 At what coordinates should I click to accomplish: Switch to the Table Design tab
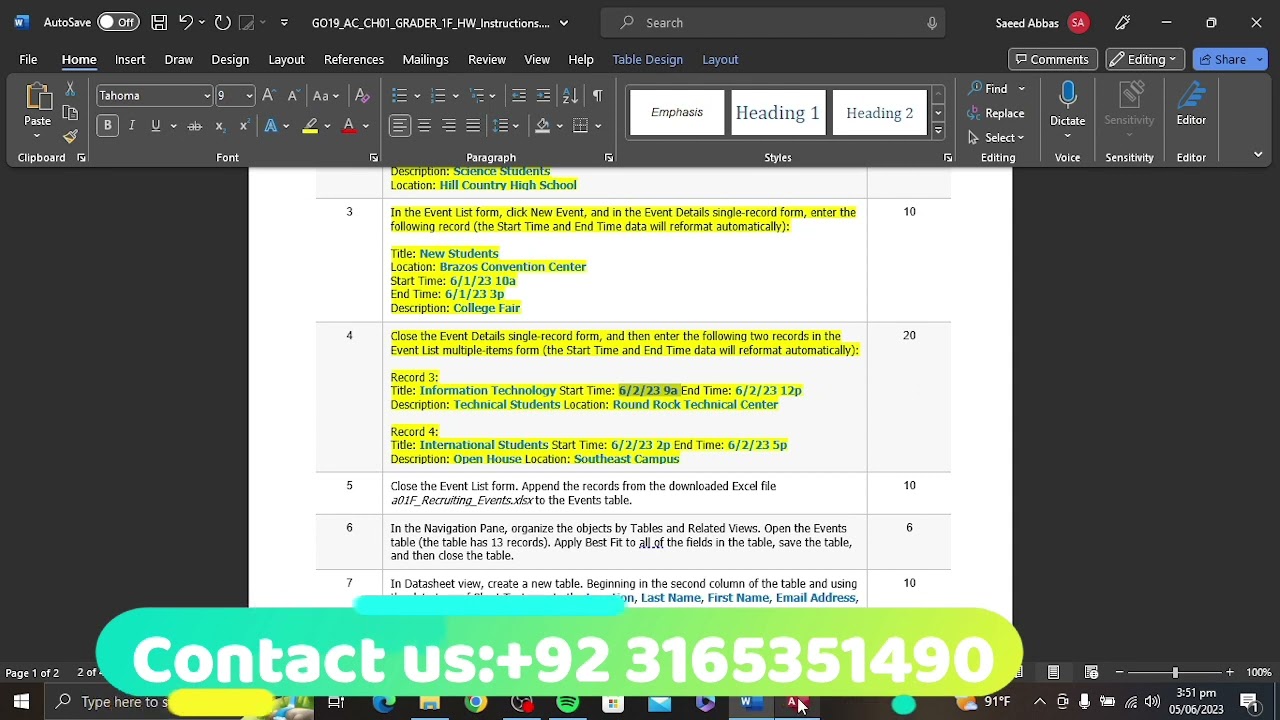click(x=648, y=60)
